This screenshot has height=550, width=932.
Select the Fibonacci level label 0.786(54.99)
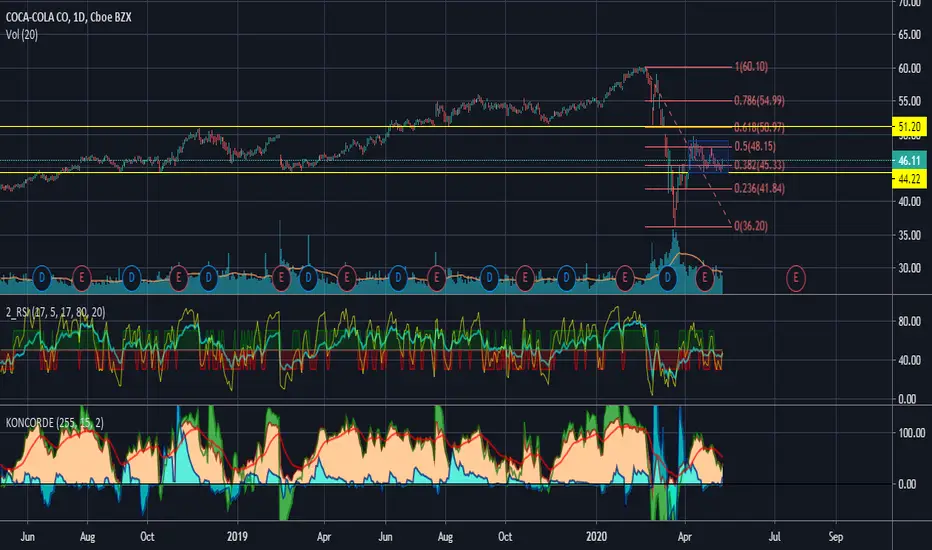click(x=759, y=100)
